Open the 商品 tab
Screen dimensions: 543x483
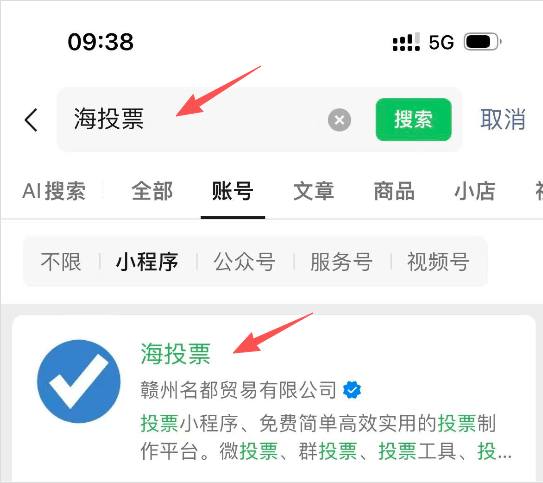click(x=394, y=191)
